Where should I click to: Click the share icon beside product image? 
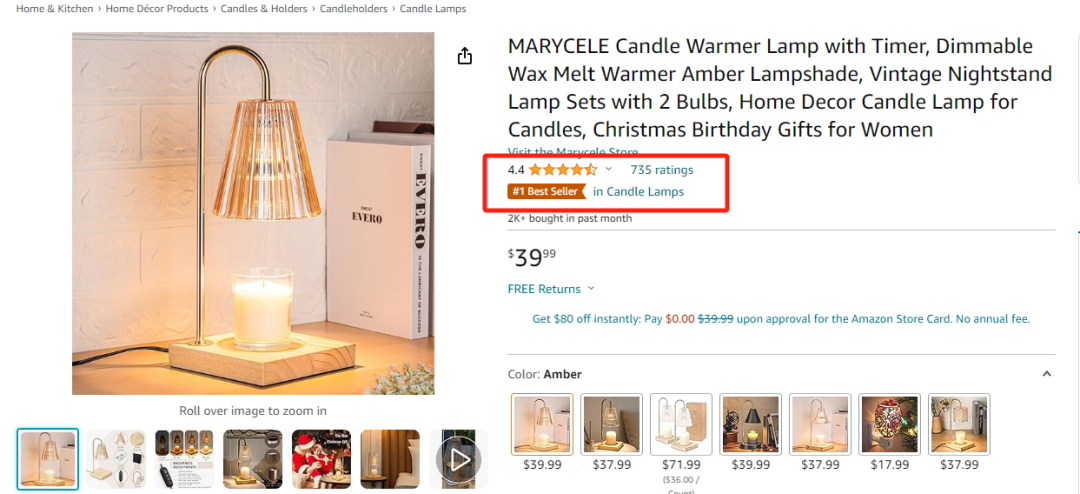point(464,57)
